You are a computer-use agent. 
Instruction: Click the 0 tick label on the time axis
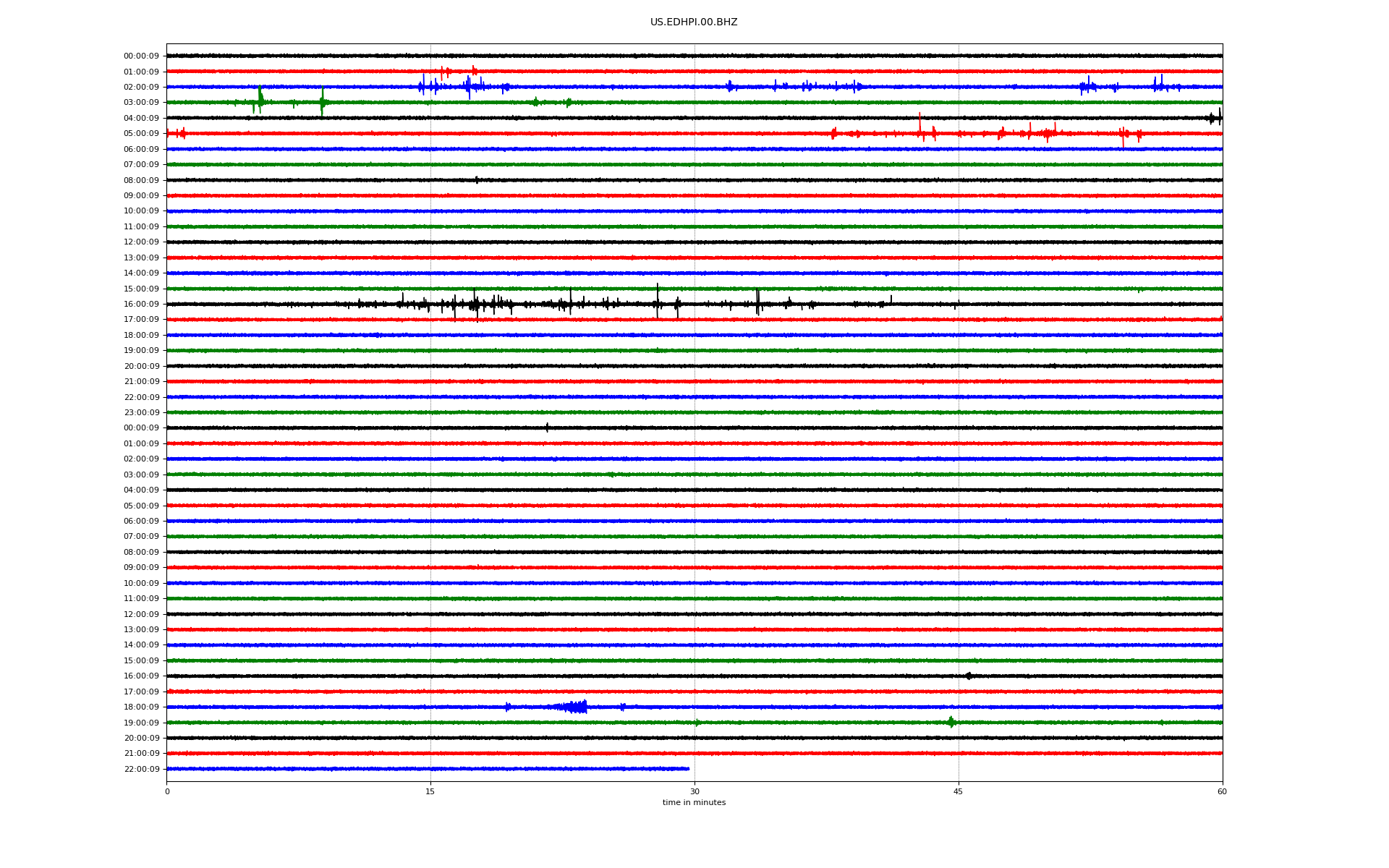167,791
